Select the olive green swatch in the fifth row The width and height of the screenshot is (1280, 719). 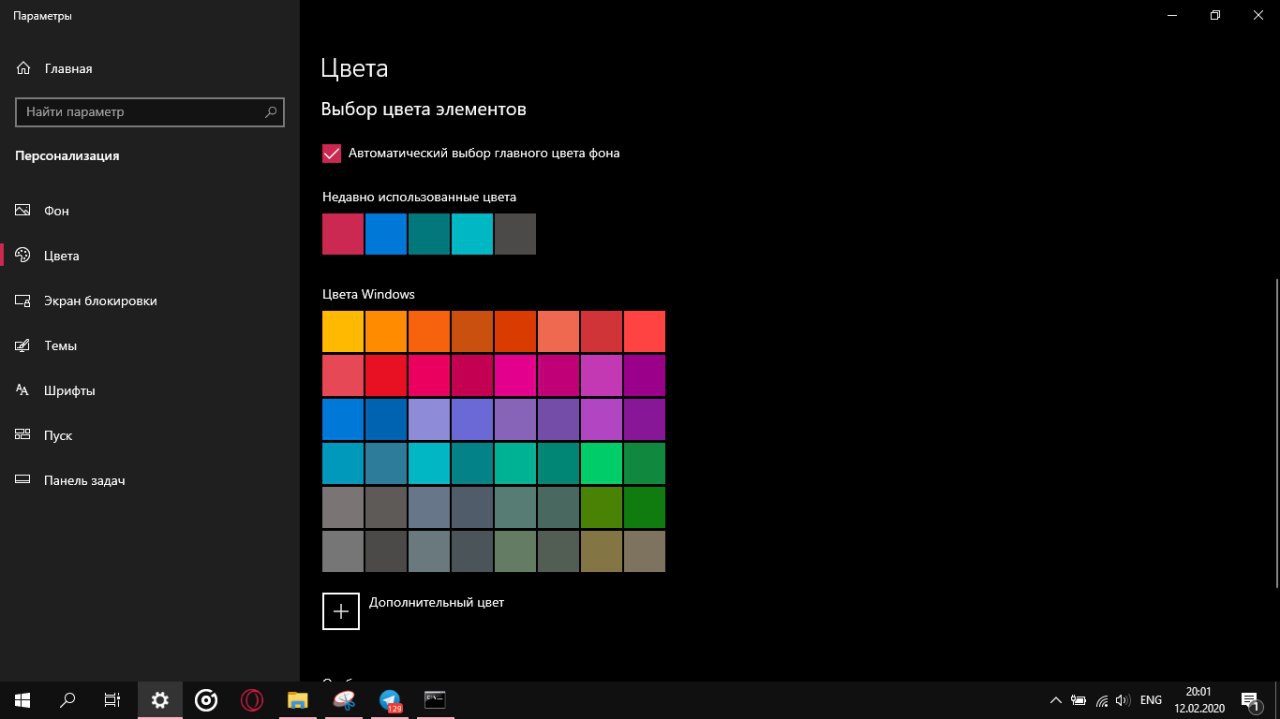601,508
